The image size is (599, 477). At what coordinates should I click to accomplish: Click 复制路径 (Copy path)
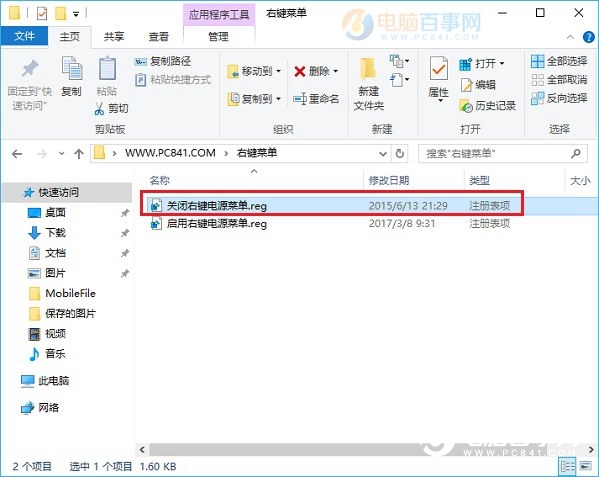click(162, 61)
